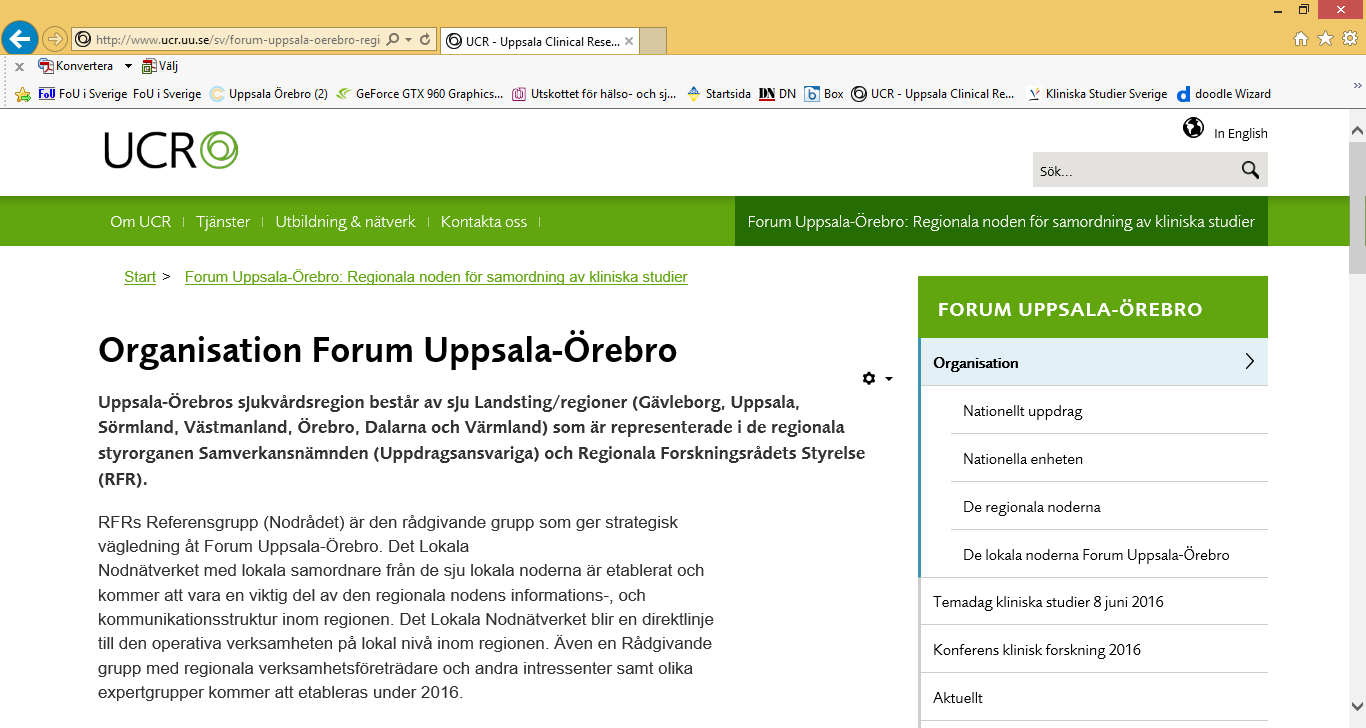
Task: Open UCR - Uppsala Clinical Re... bookmark
Action: pyautogui.click(x=933, y=94)
